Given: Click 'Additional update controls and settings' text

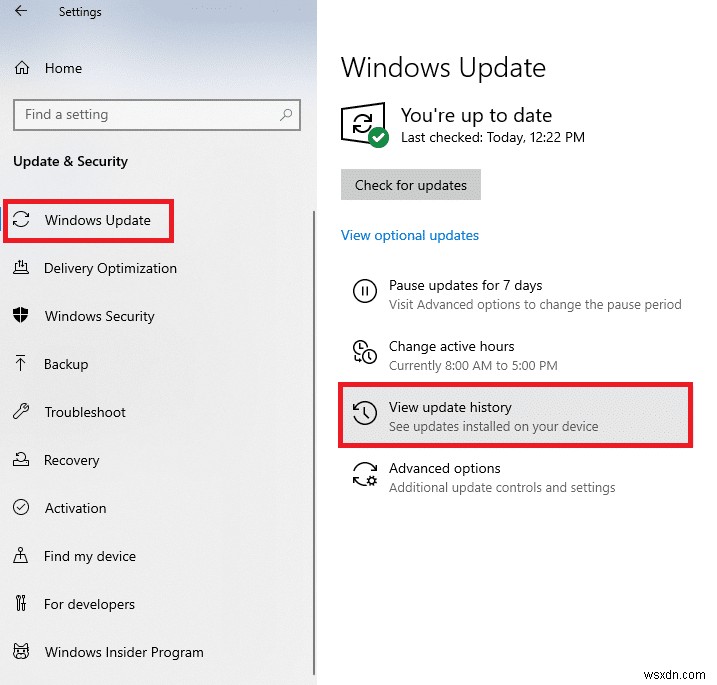Looking at the screenshot, I should (x=502, y=487).
